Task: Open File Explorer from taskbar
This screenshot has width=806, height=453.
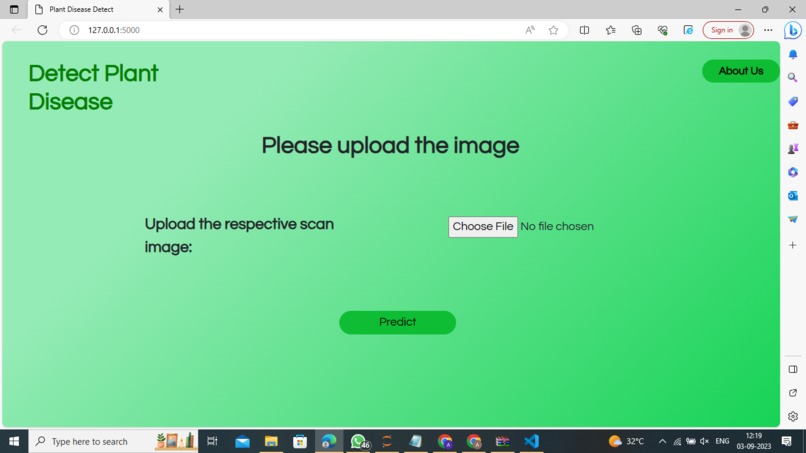Action: [x=271, y=441]
